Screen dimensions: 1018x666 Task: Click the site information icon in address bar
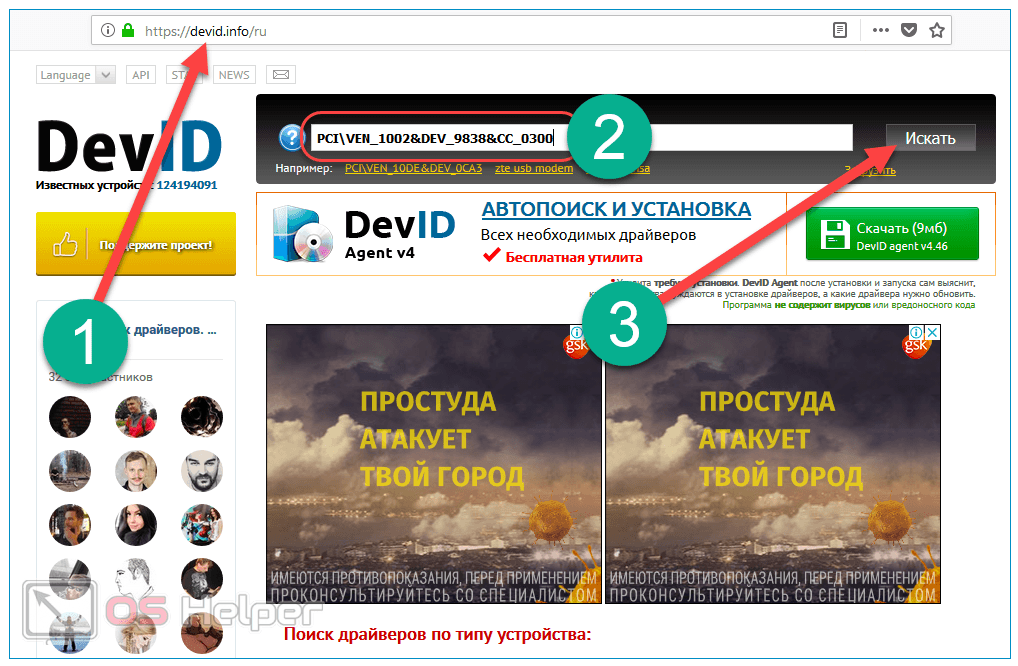coord(108,30)
